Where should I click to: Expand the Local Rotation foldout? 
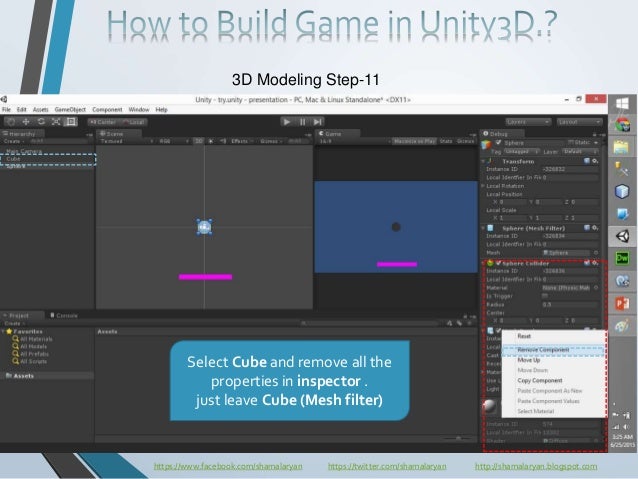483,186
